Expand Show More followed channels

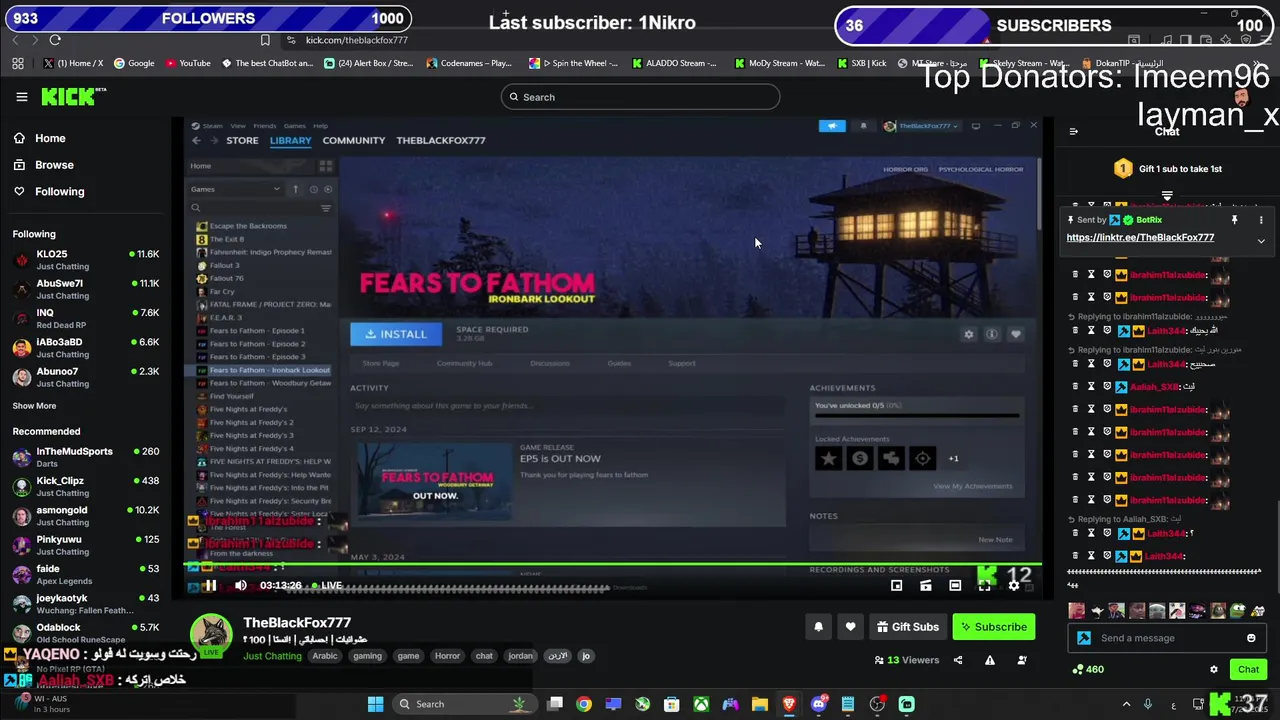(34, 406)
